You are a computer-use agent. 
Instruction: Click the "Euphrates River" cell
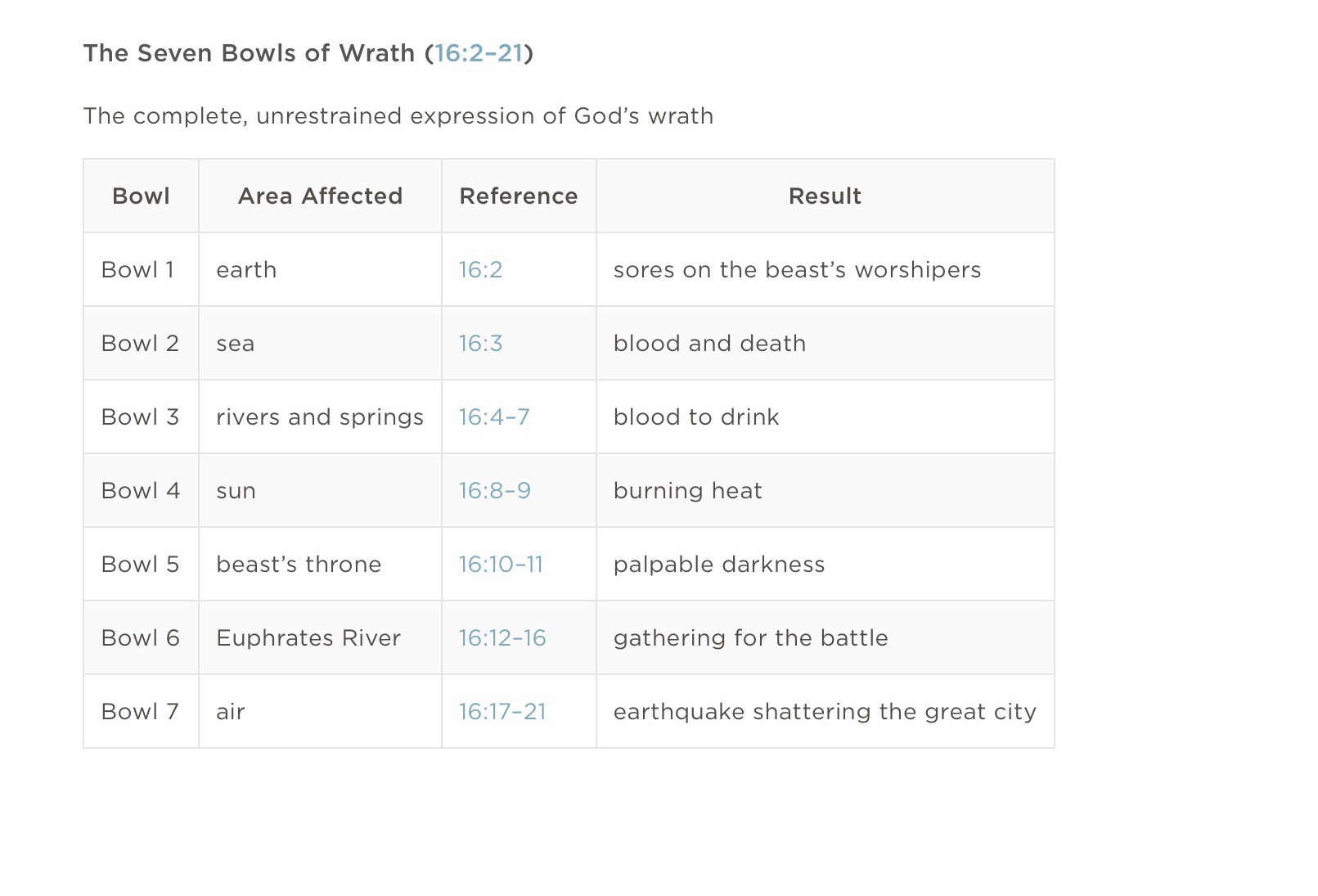coord(308,638)
